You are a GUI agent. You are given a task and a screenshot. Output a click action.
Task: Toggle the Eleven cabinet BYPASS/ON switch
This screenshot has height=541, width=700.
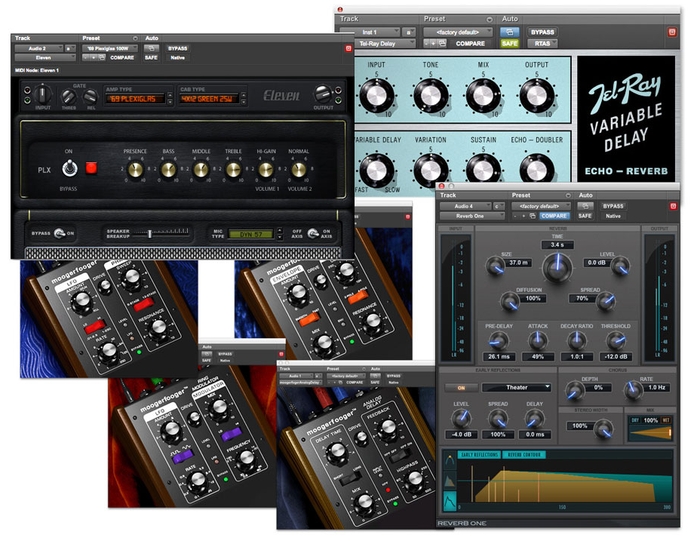click(59, 233)
